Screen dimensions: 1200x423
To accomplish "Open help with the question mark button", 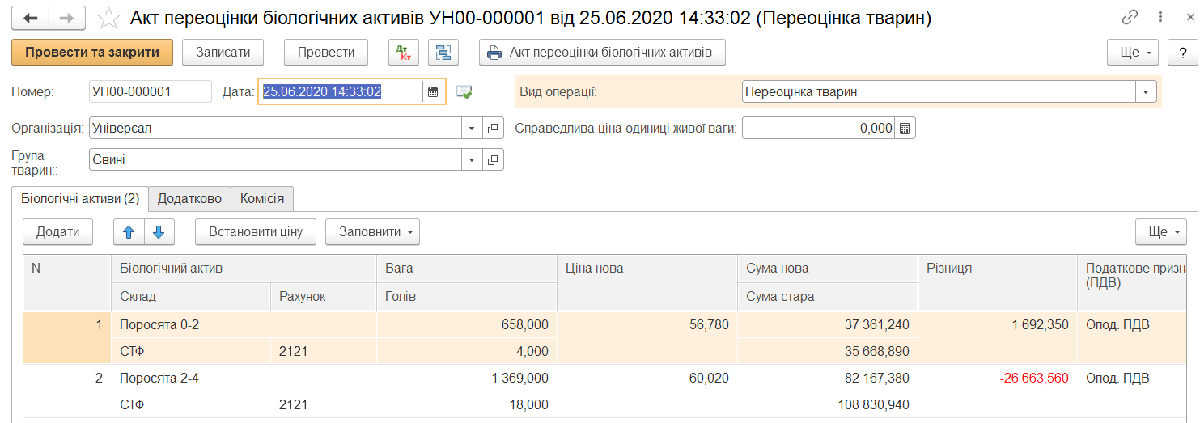I will click(1181, 52).
